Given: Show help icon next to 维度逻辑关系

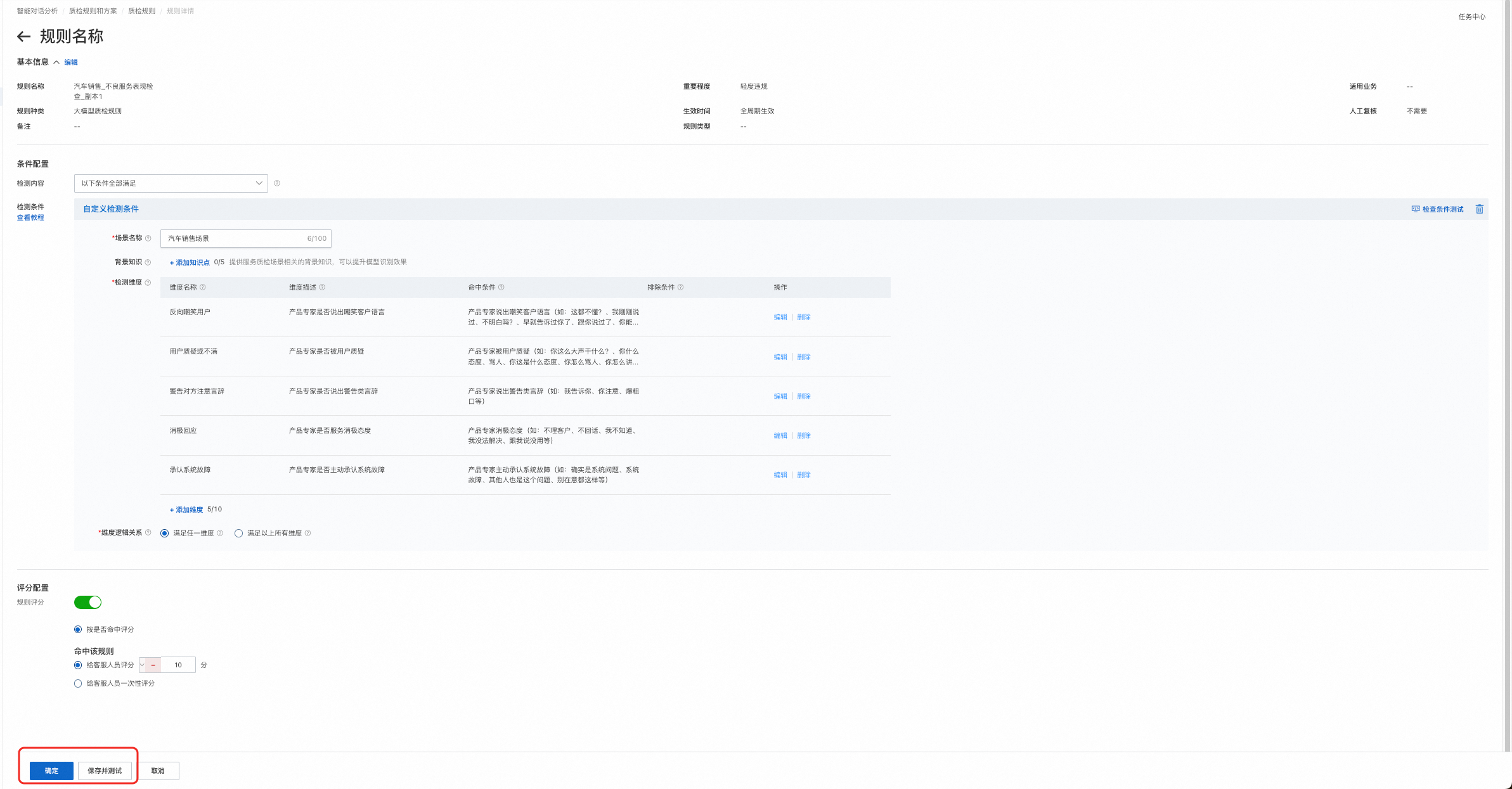Looking at the screenshot, I should pyautogui.click(x=148, y=533).
